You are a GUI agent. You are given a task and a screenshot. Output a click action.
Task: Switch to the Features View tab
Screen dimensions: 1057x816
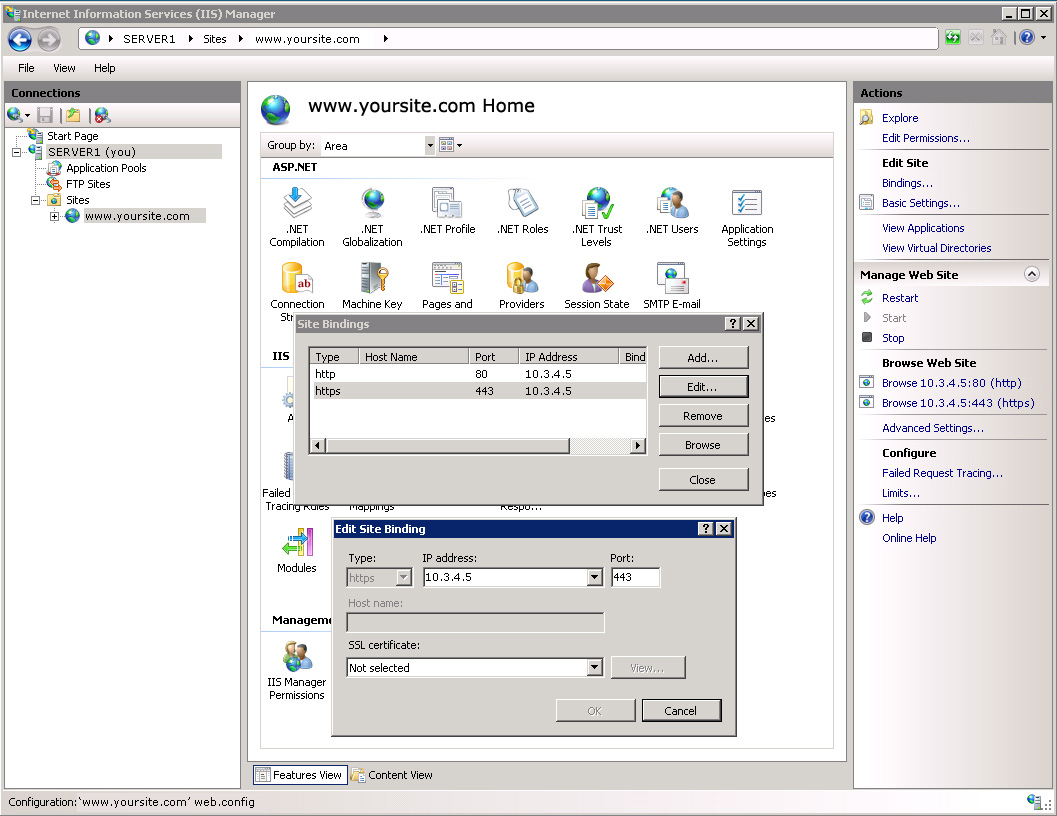(301, 775)
